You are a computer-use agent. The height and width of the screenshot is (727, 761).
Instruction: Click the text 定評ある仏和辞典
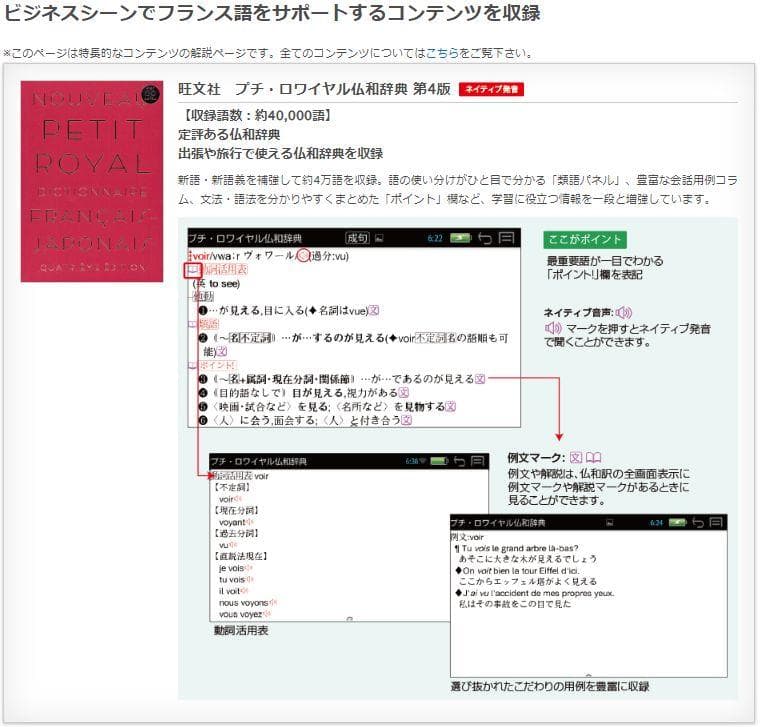click(x=229, y=134)
